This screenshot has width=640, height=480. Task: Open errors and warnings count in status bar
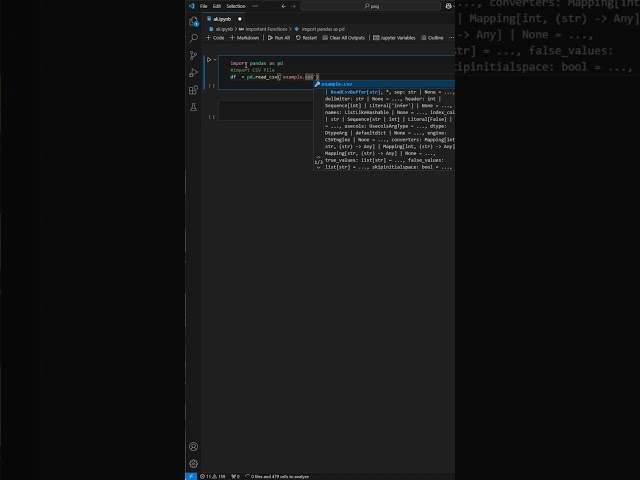pos(213,476)
